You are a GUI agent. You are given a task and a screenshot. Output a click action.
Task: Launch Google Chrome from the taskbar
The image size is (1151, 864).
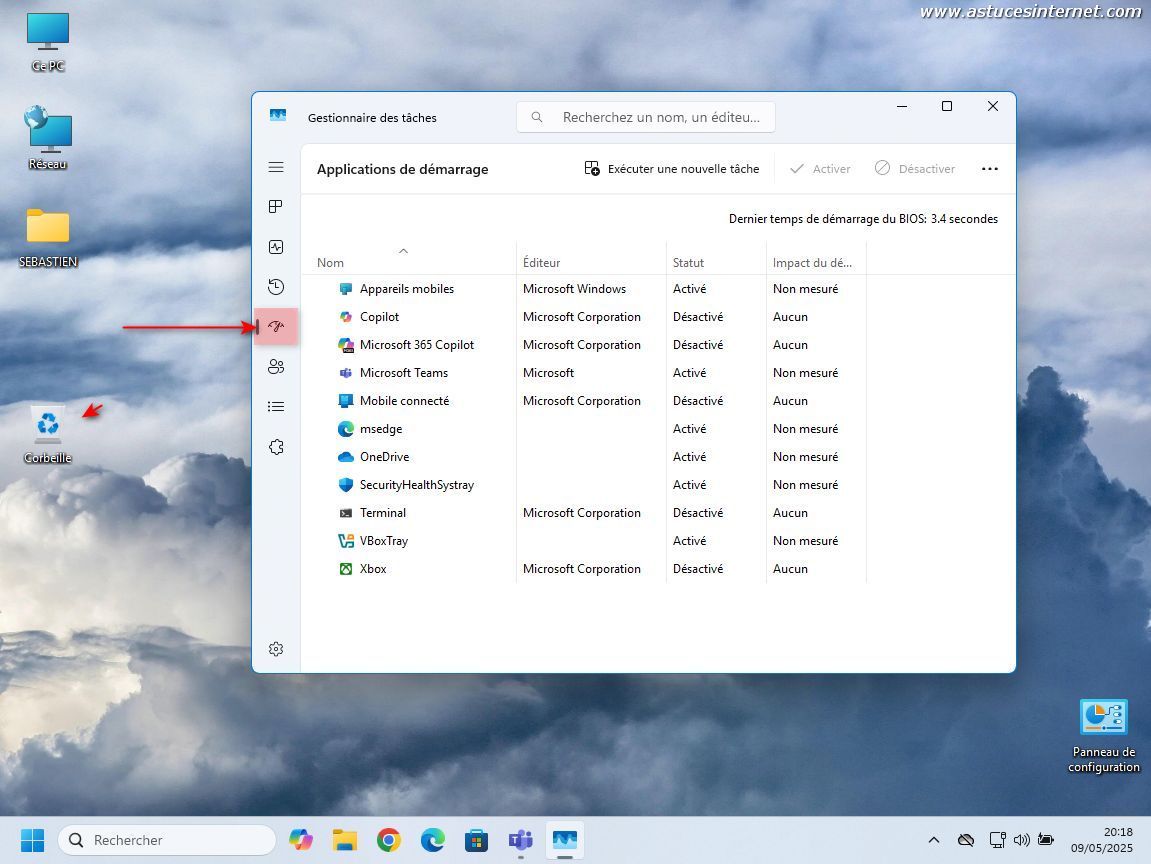pyautogui.click(x=389, y=839)
